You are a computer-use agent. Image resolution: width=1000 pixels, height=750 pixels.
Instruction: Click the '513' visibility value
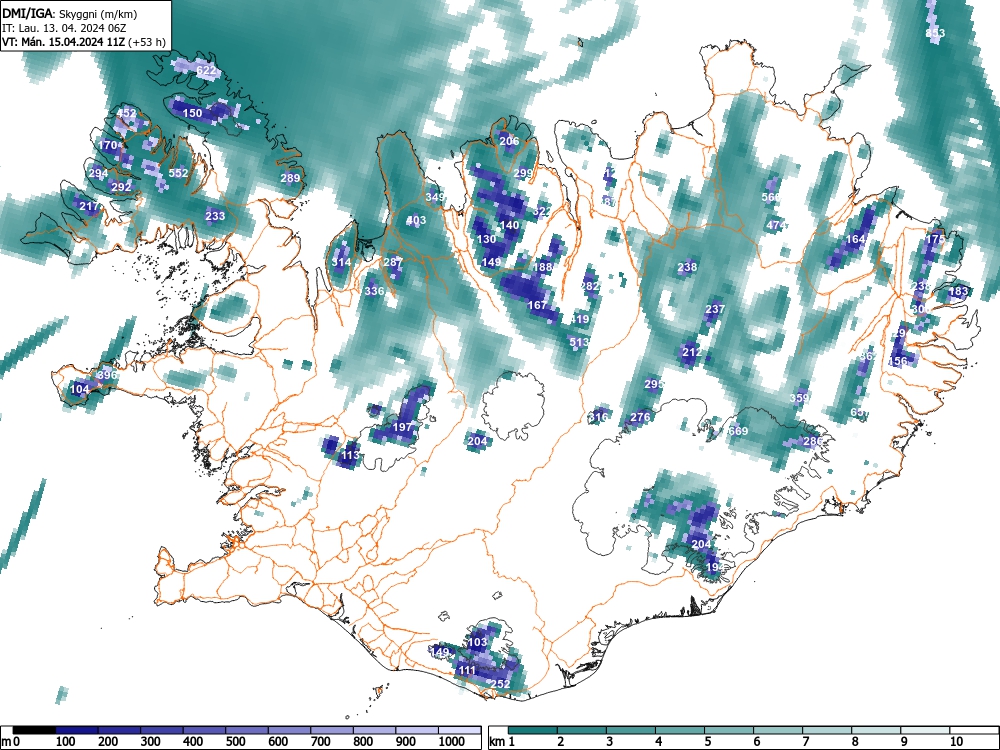point(579,342)
